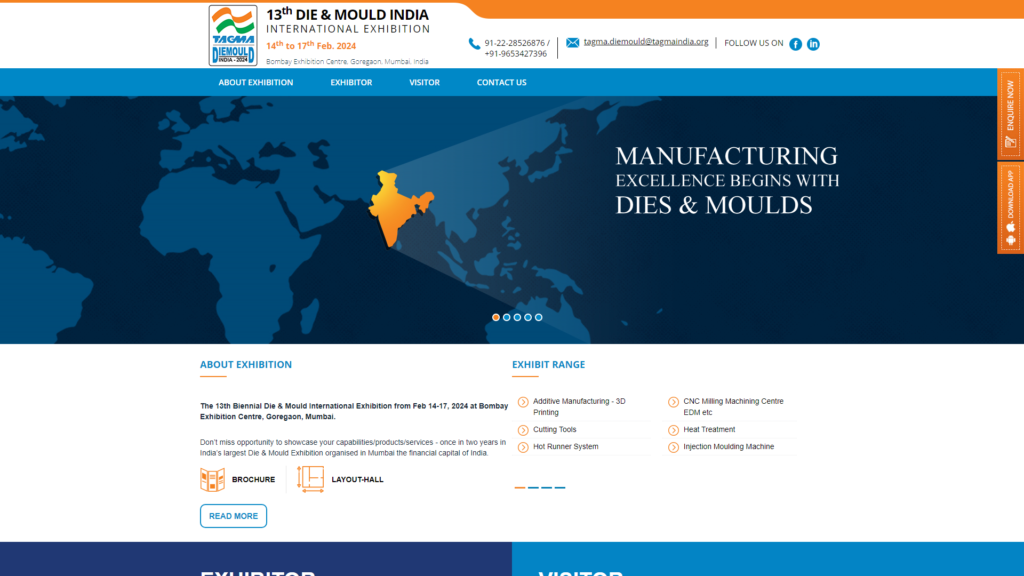The height and width of the screenshot is (576, 1024).
Task: Open Visitor menu
Action: tap(424, 82)
